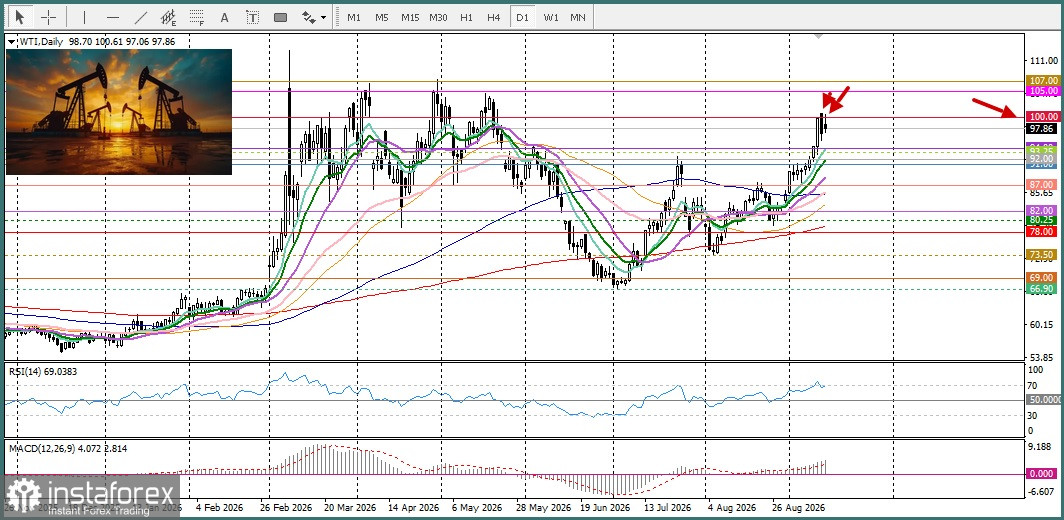Click the MACD 0.000 level label

pos(1043,474)
